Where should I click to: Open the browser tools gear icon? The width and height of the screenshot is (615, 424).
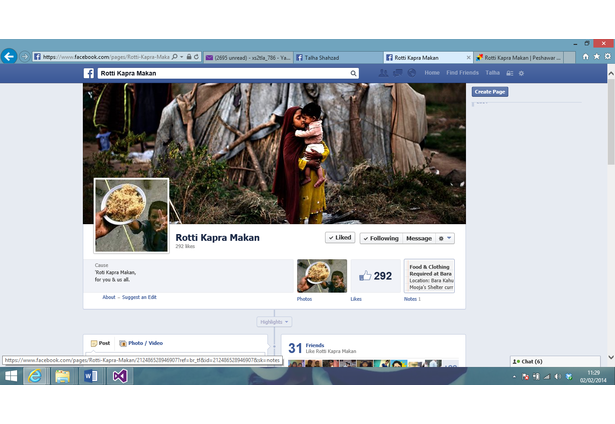(x=608, y=56)
